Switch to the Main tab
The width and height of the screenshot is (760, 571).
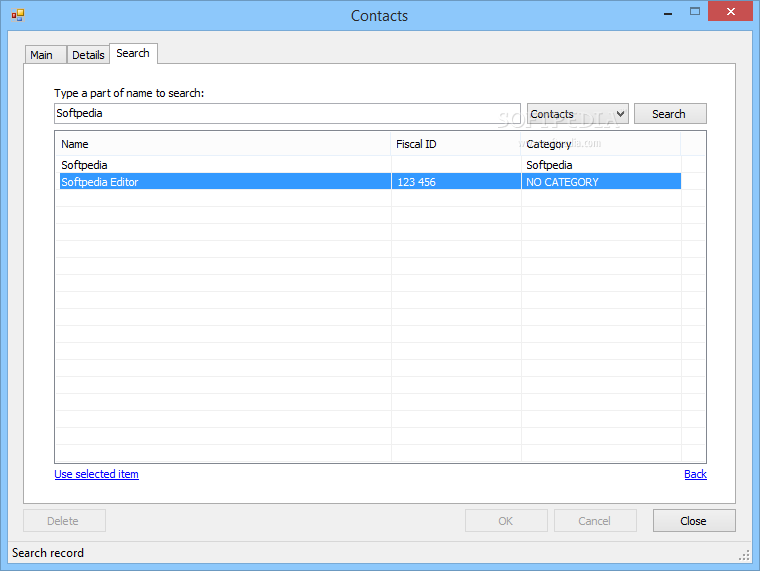coord(46,55)
